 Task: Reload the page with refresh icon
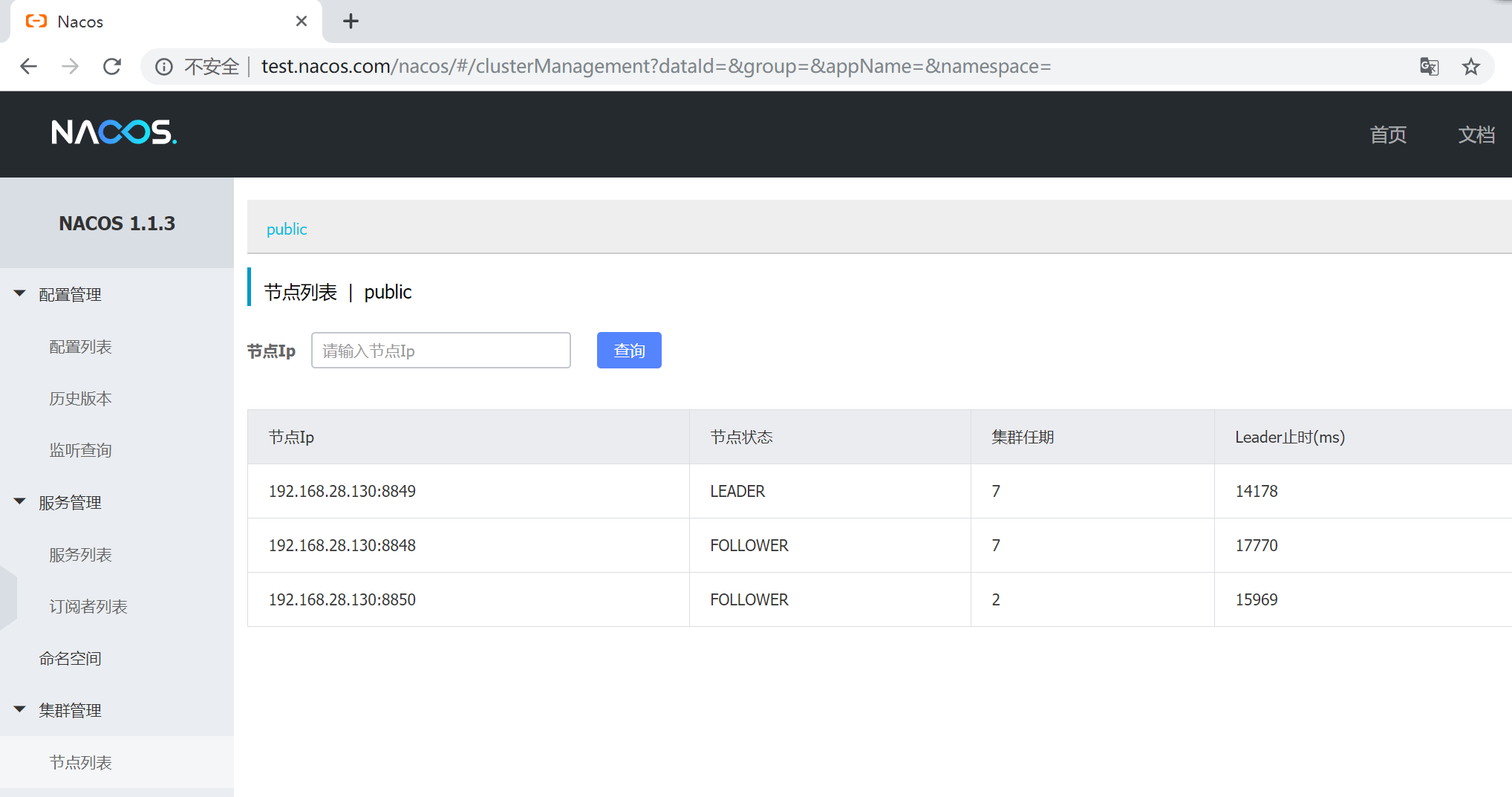tap(112, 67)
